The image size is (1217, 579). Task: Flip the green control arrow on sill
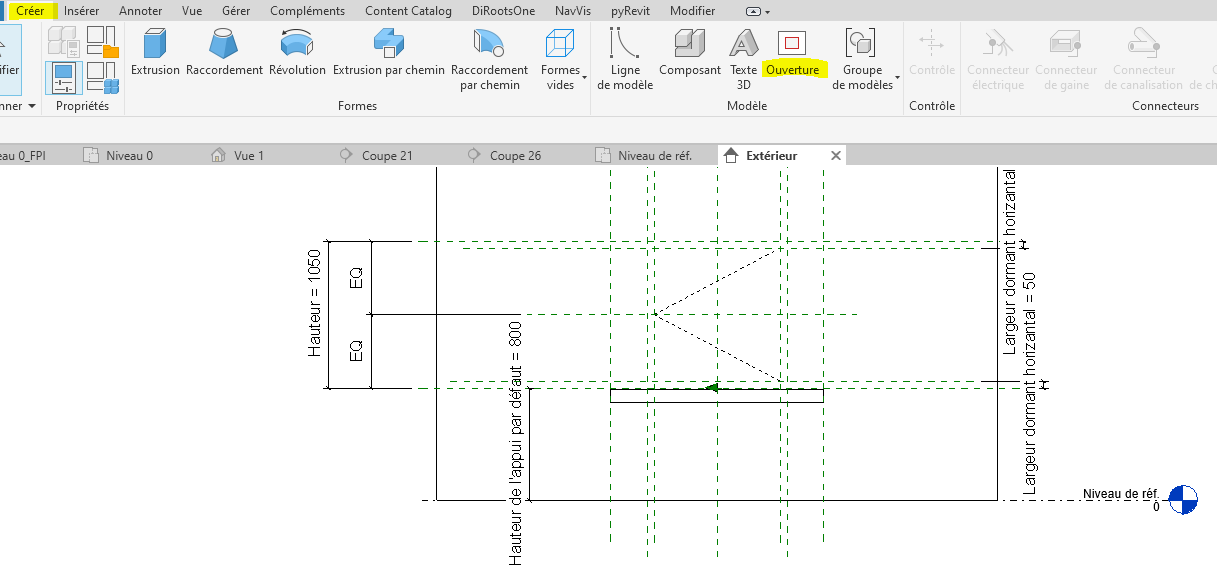click(x=711, y=388)
